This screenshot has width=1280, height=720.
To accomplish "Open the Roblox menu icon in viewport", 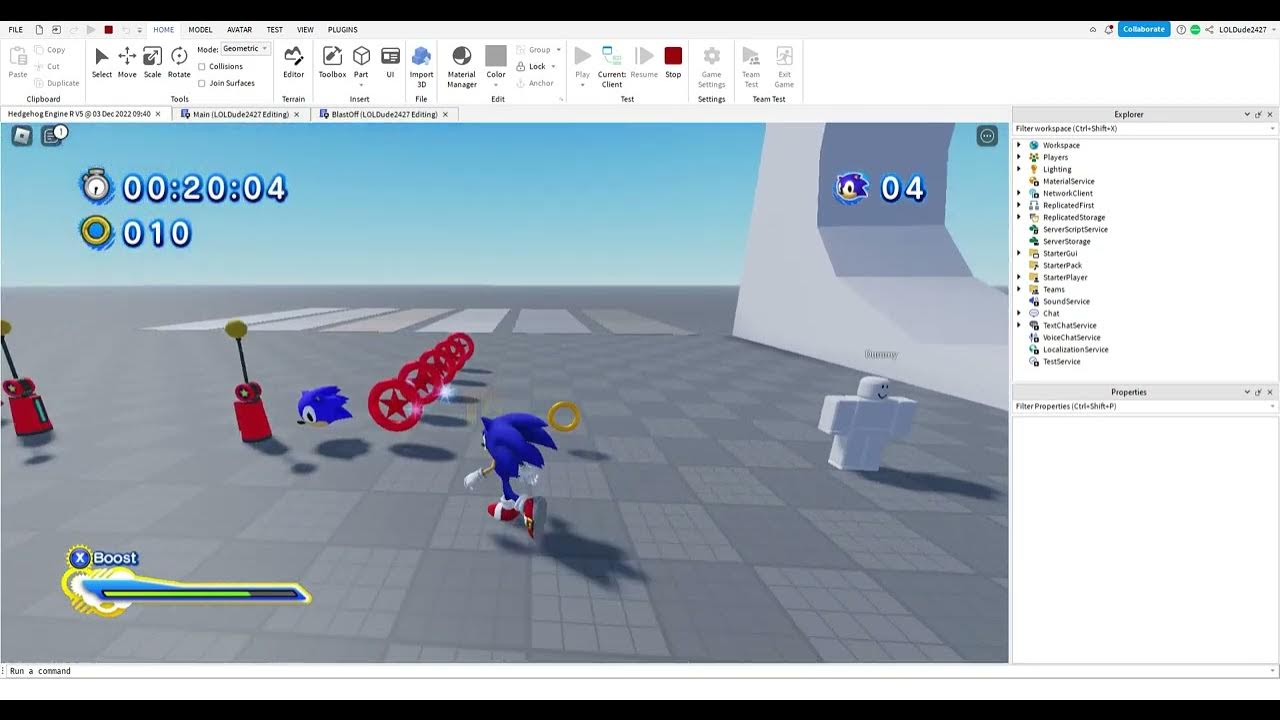I will click(22, 136).
